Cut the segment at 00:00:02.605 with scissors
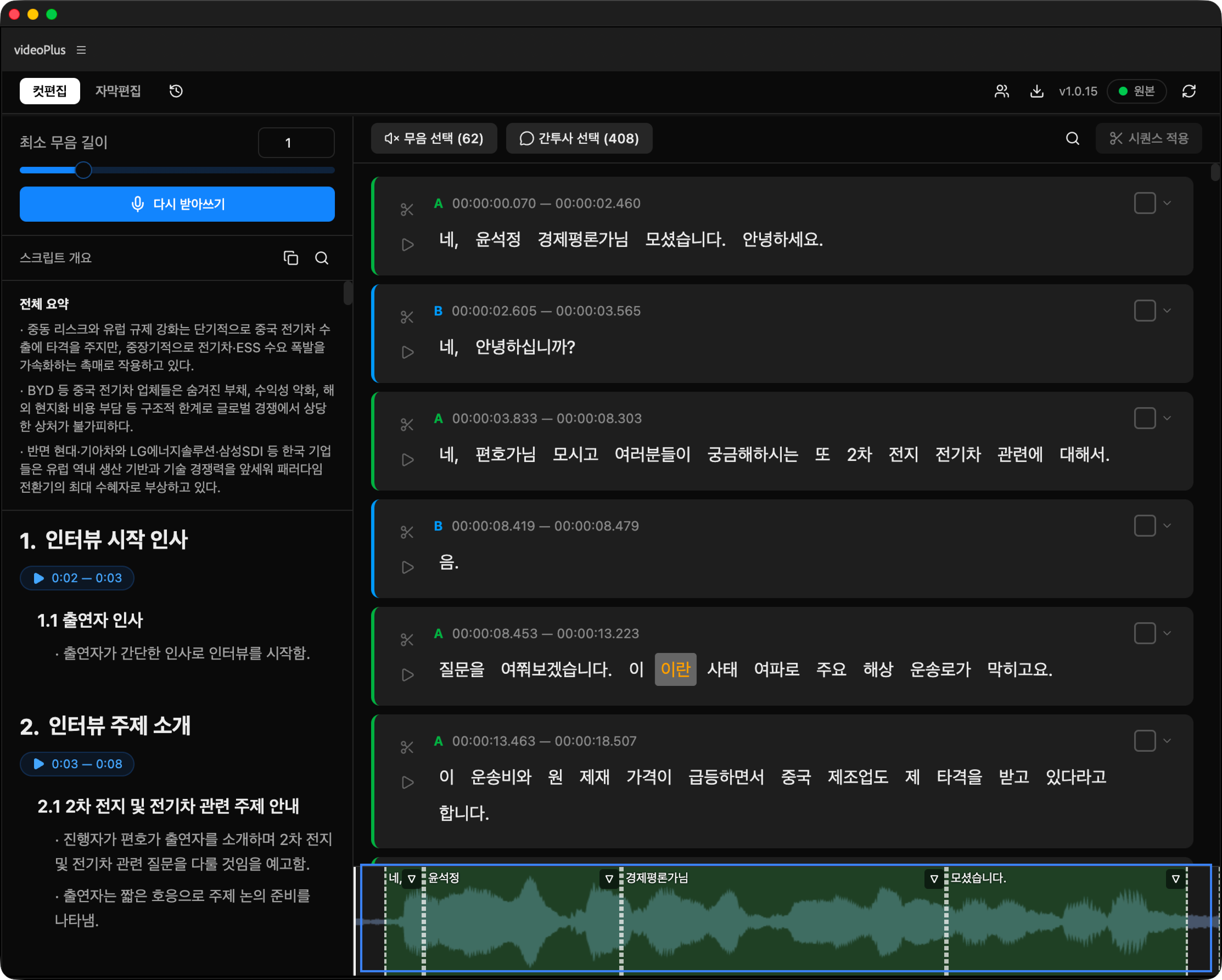Viewport: 1222px width, 980px height. 407,317
